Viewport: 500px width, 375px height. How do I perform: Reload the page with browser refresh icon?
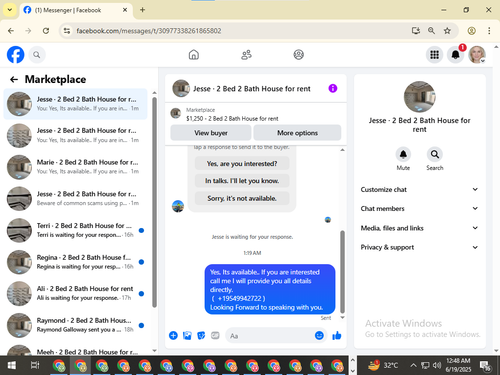[x=46, y=31]
